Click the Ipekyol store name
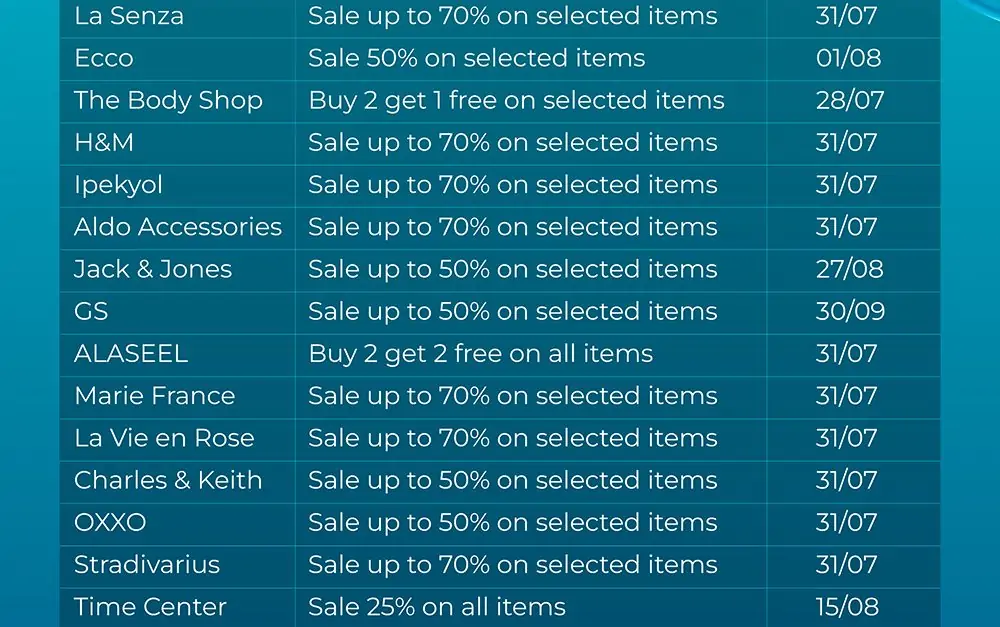 click(x=118, y=185)
